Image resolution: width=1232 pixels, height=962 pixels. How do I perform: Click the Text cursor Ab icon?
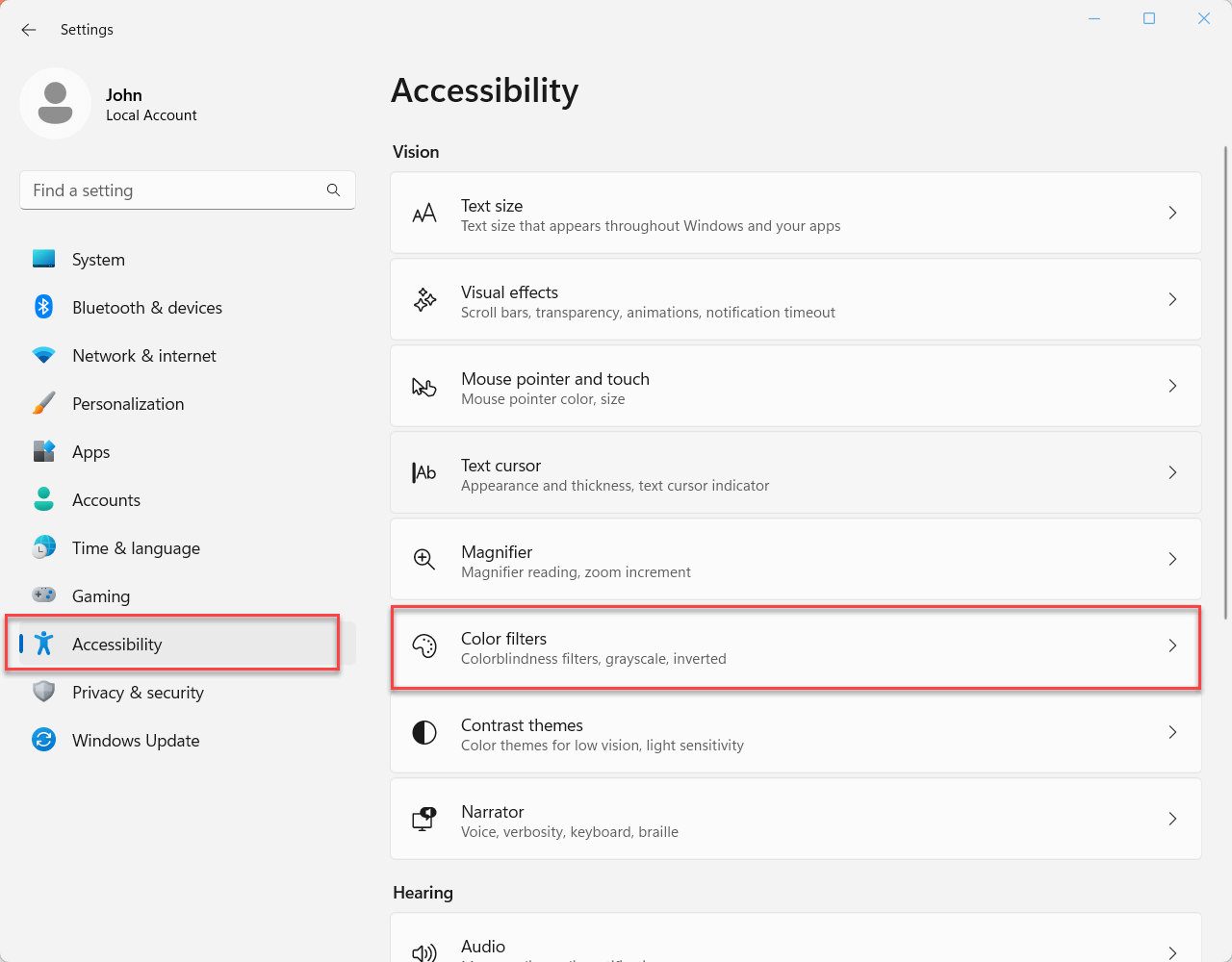[424, 472]
